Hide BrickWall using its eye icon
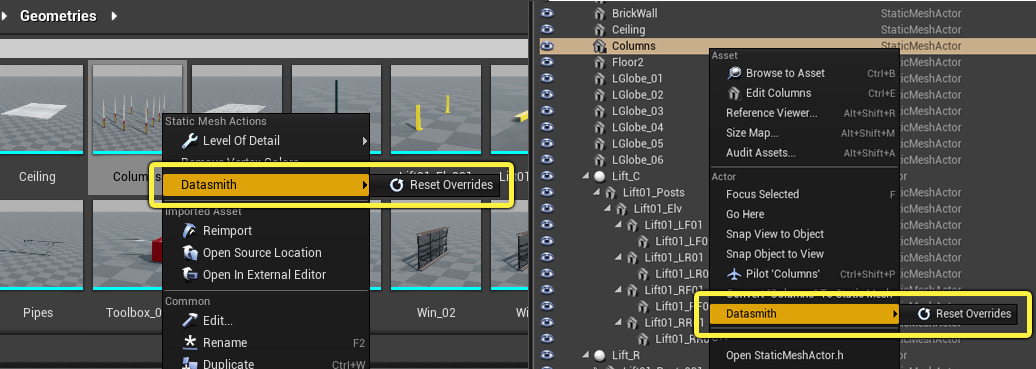The width and height of the screenshot is (1036, 369). point(547,13)
